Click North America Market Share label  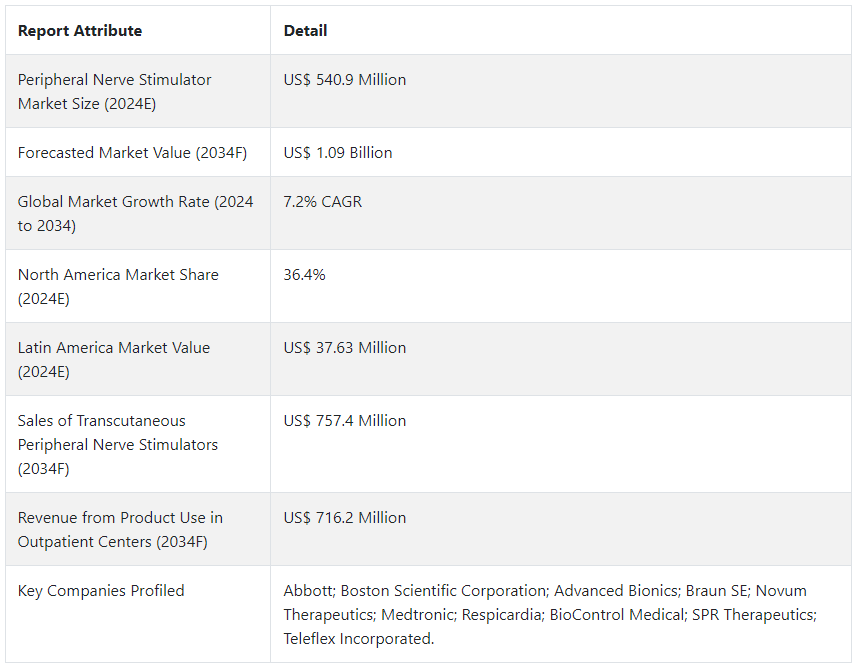point(118,286)
